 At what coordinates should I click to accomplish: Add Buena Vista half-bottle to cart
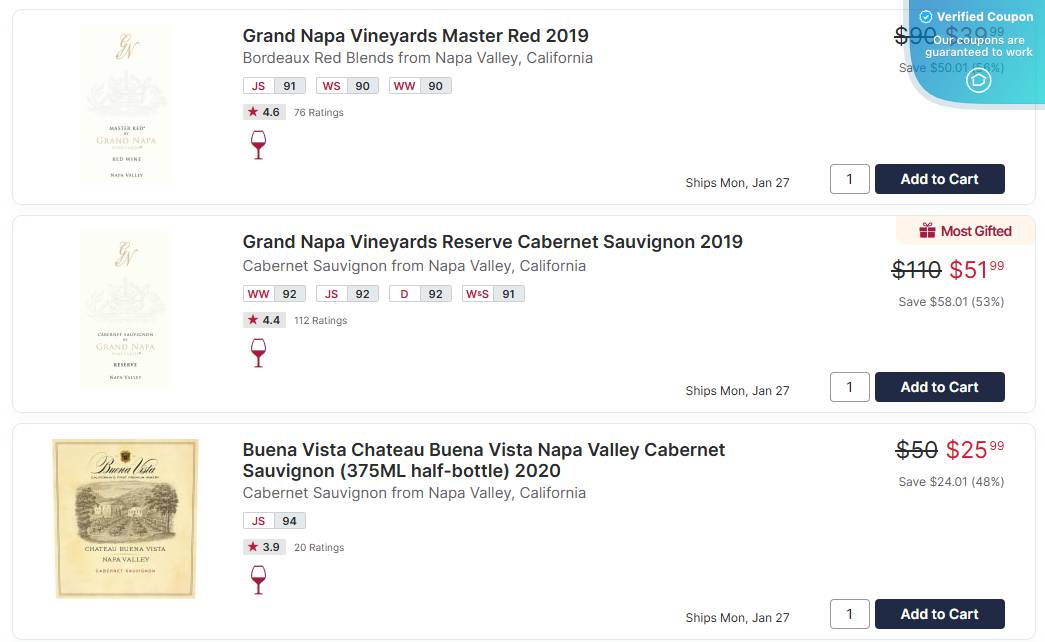point(939,614)
